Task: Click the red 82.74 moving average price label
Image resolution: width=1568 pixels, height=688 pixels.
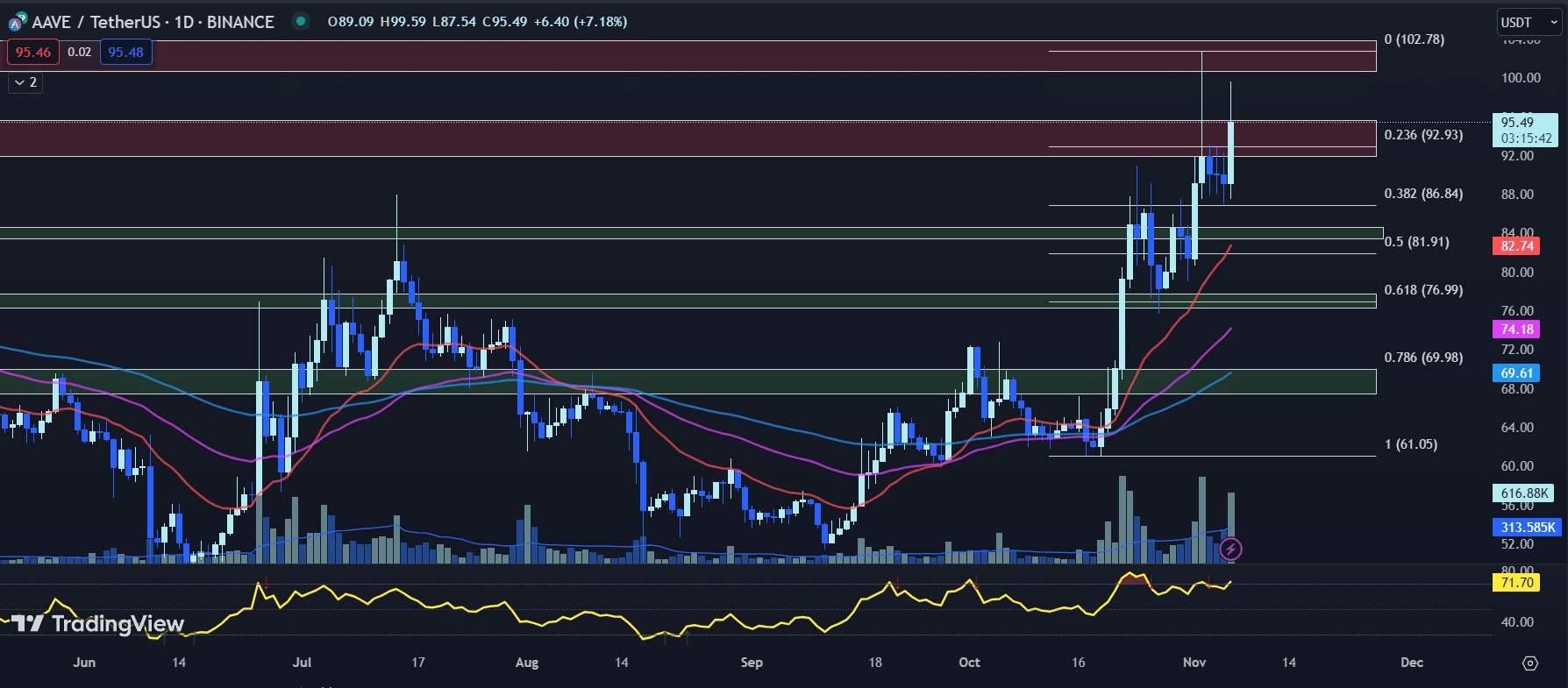Action: tap(1516, 246)
